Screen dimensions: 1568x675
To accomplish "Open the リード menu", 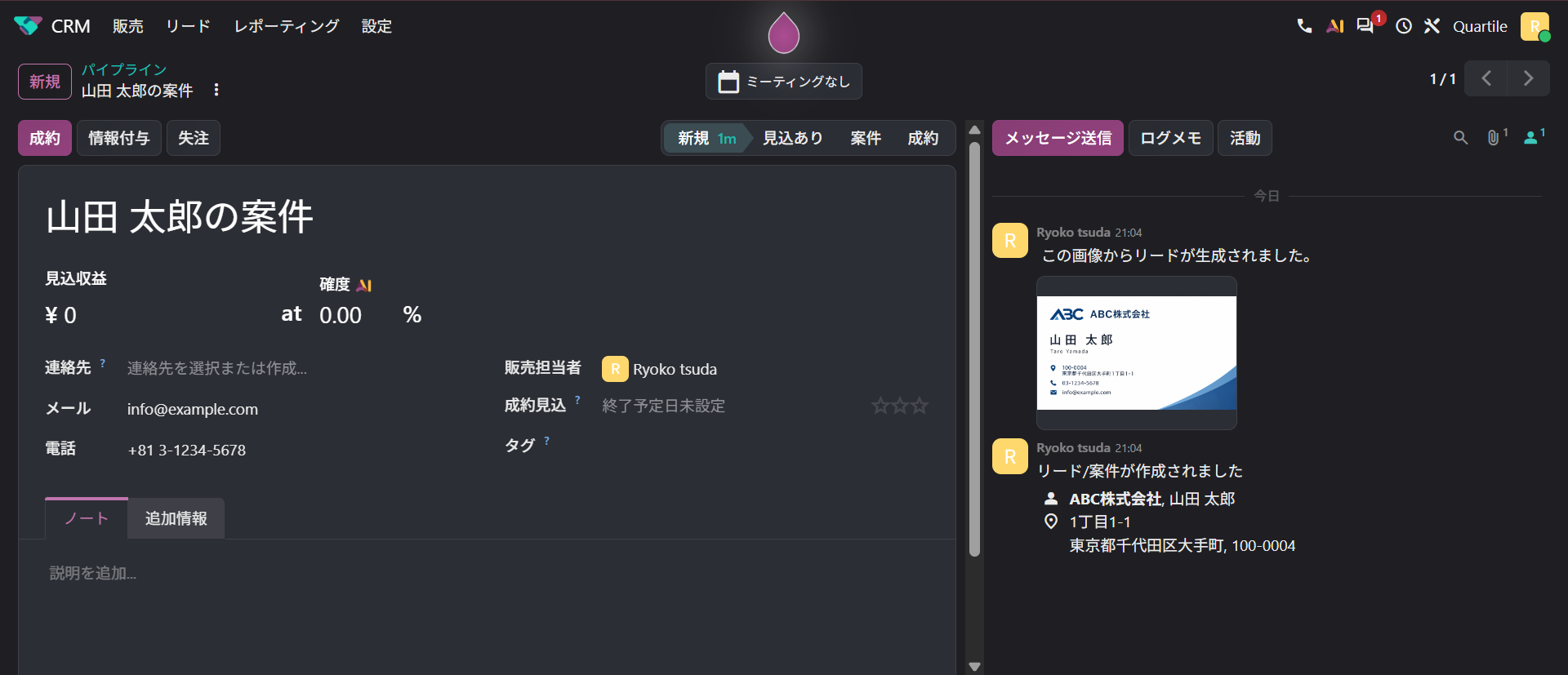I will click(188, 26).
